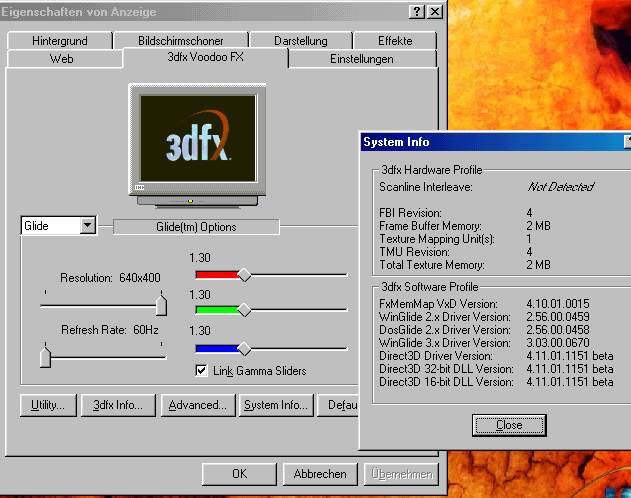631x498 pixels.
Task: Open the Darstellung tab
Action: (301, 41)
